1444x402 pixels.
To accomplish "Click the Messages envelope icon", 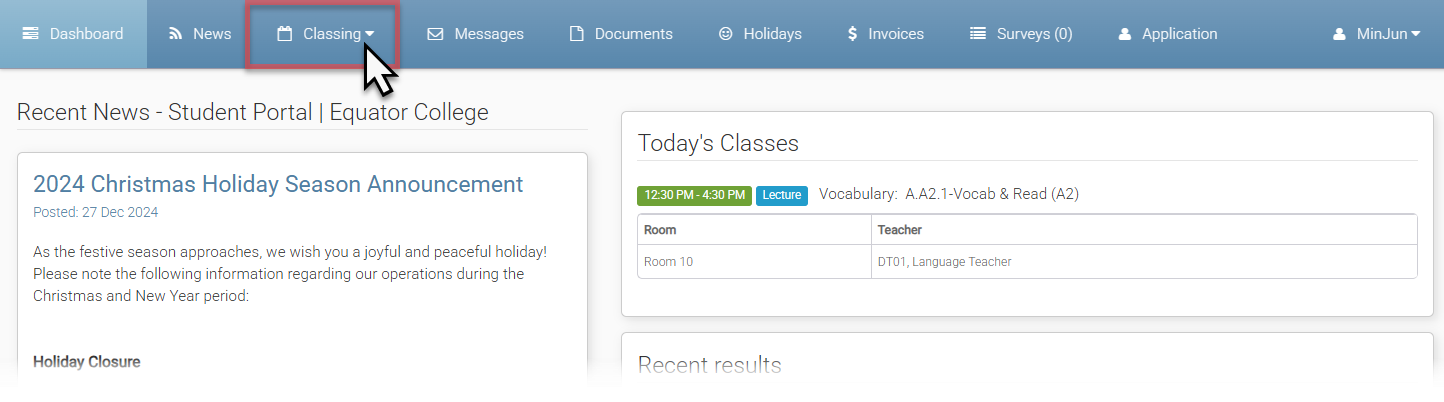I will coord(435,34).
